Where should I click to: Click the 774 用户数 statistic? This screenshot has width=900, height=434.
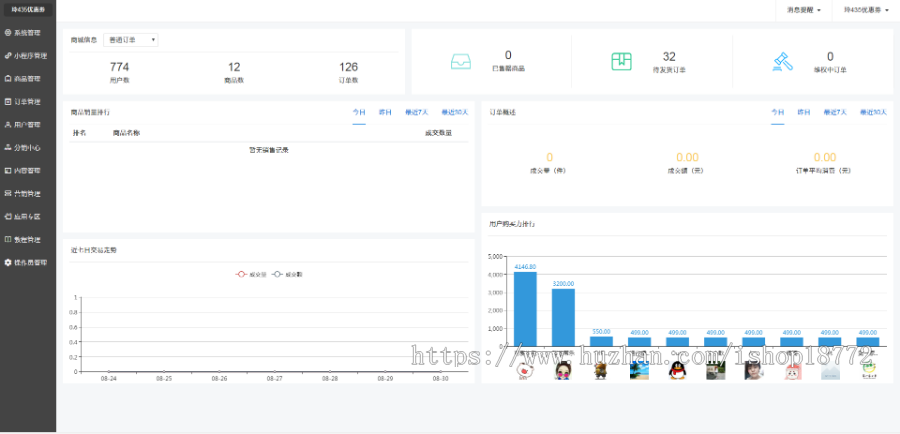click(x=119, y=72)
